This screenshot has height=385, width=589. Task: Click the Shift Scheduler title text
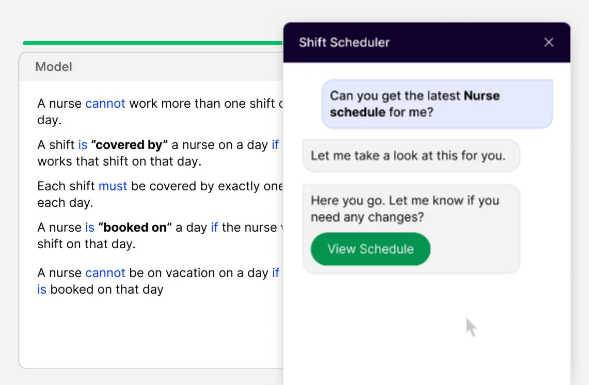[344, 42]
